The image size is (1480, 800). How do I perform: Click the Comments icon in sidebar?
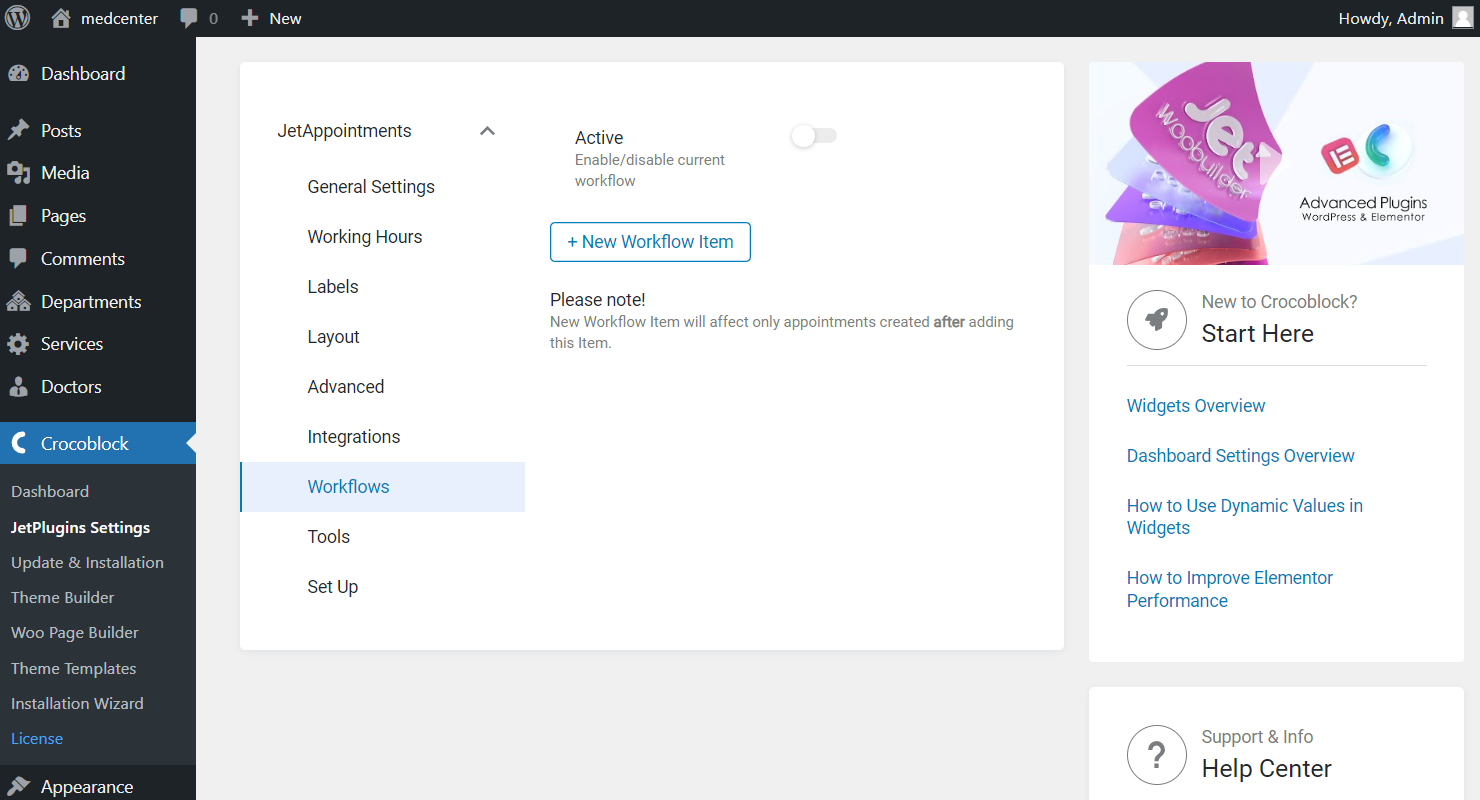click(18, 259)
